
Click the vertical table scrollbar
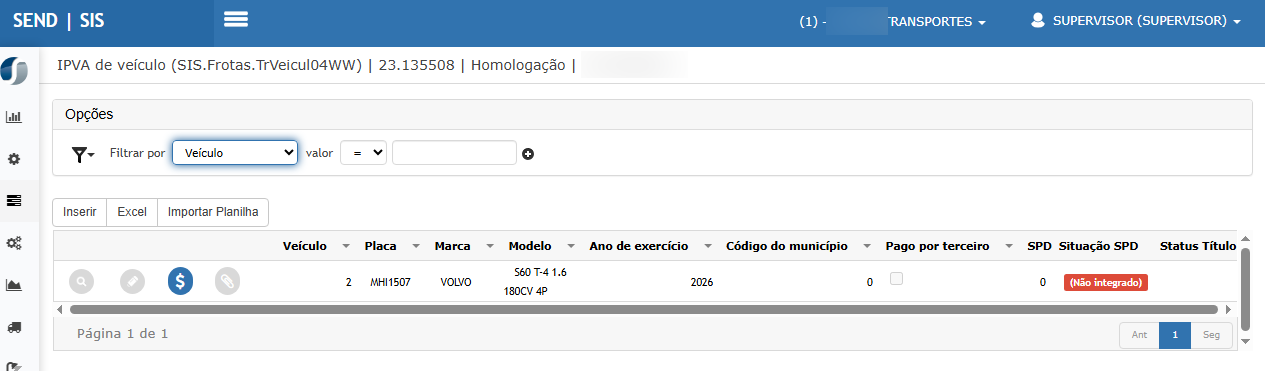[x=1245, y=290]
